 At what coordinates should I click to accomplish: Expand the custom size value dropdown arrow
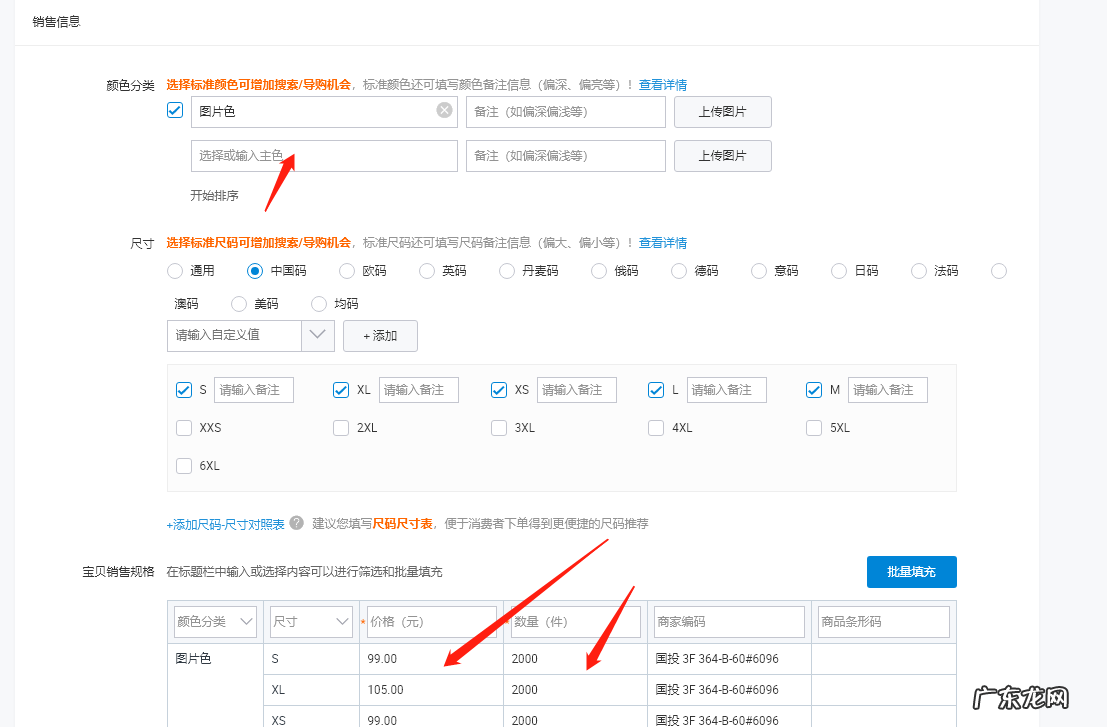(318, 335)
